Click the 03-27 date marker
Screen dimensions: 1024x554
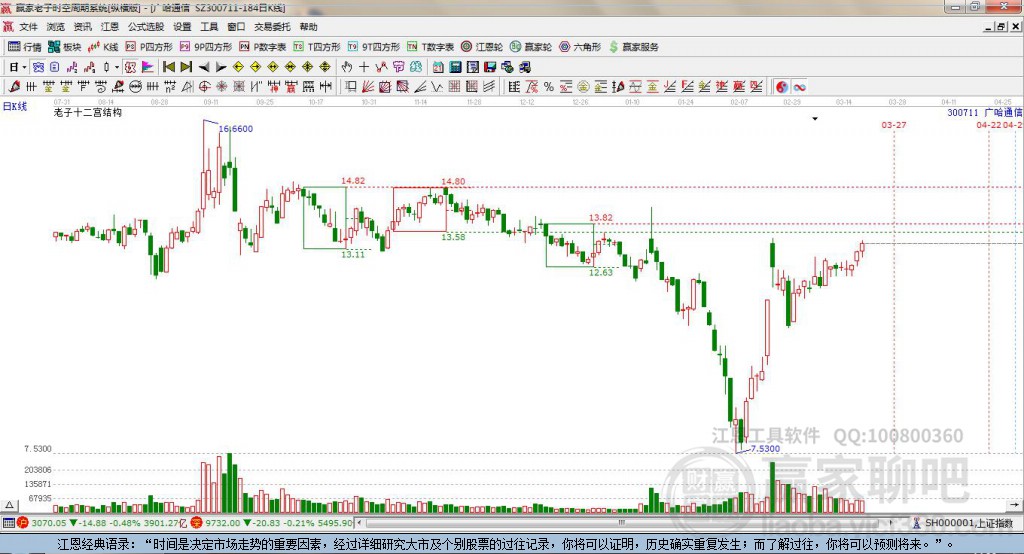click(893, 125)
